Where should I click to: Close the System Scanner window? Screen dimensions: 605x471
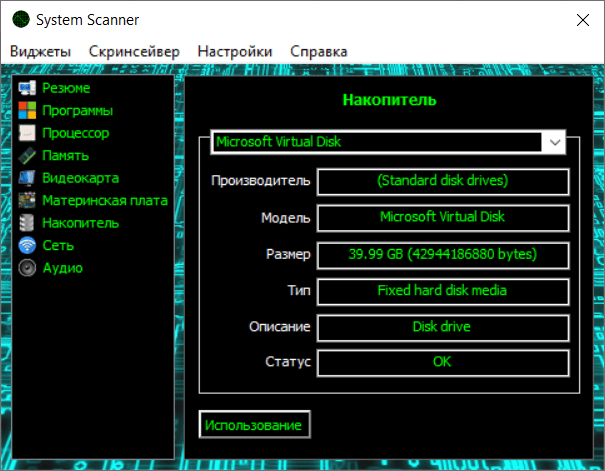[x=583, y=20]
